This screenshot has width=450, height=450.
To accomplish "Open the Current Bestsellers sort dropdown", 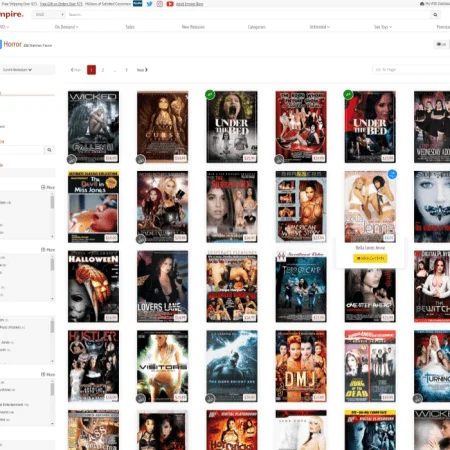I will 27,70.
